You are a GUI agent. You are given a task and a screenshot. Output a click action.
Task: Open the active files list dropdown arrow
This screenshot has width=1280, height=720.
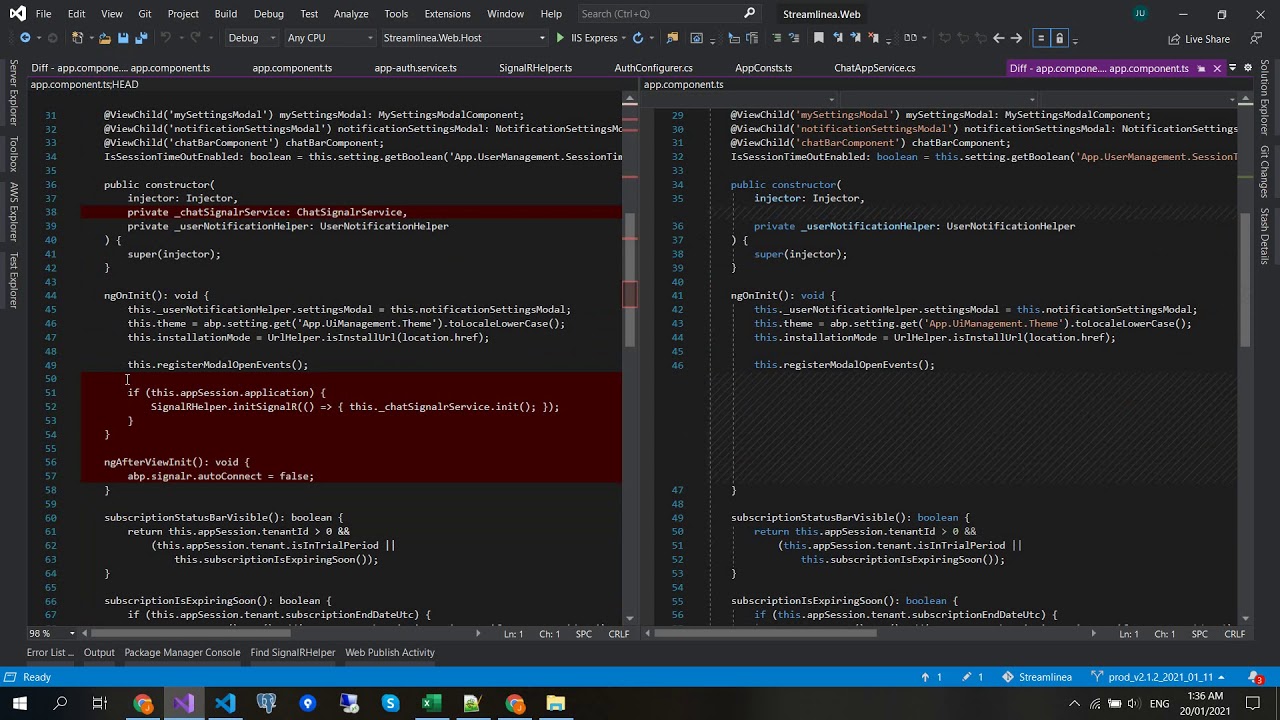click(1233, 68)
